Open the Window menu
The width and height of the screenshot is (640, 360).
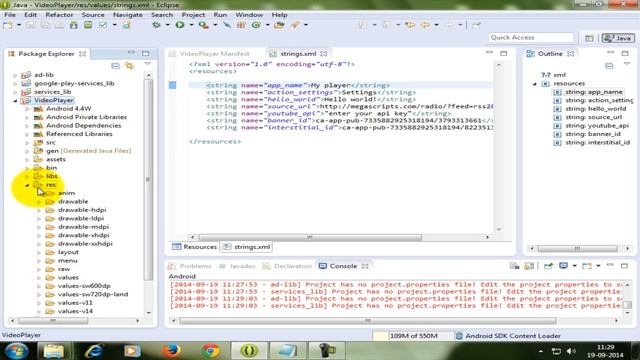249,15
